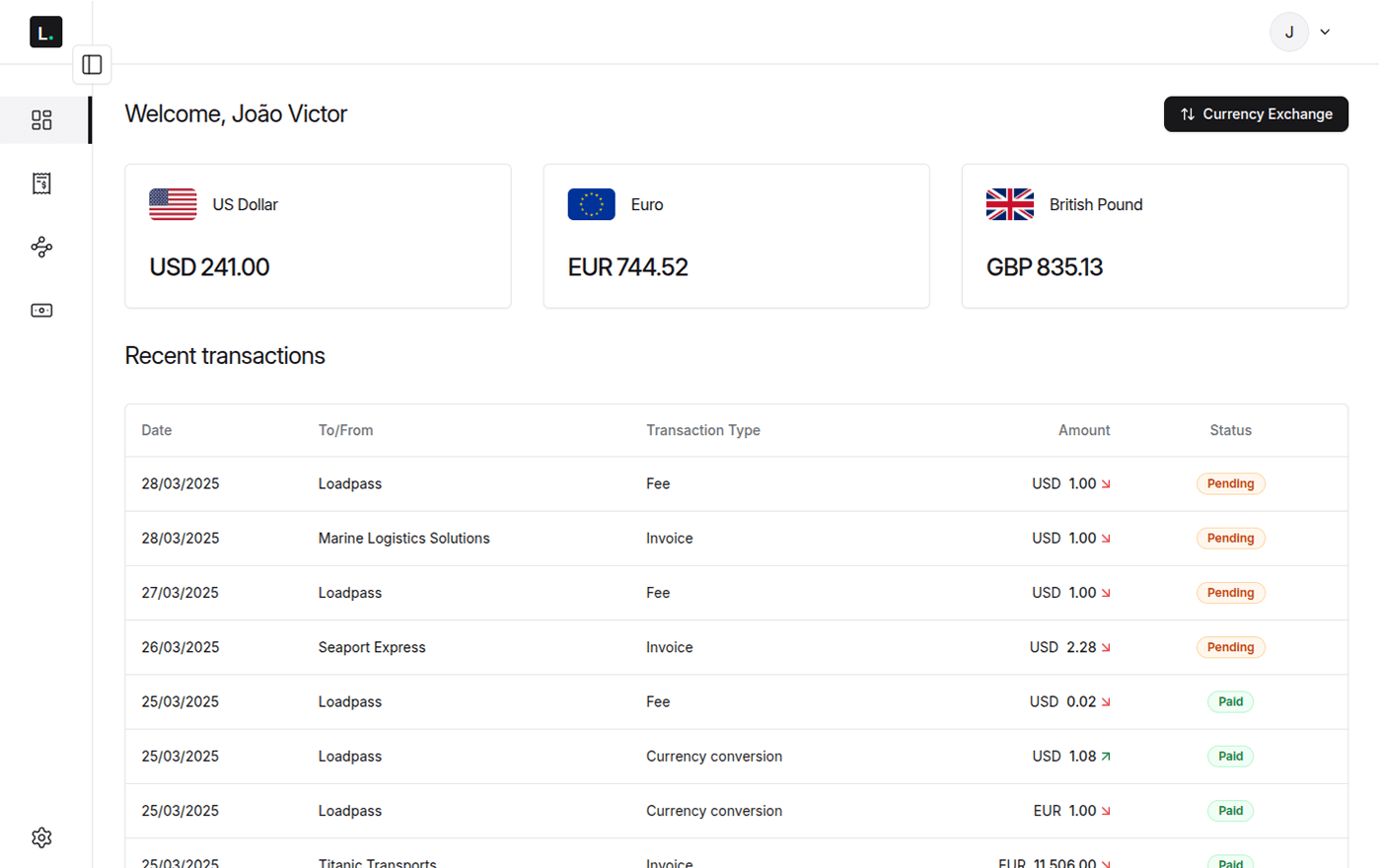The image size is (1381, 868).
Task: Open the cards wallet icon in sidebar
Action: pyautogui.click(x=41, y=310)
